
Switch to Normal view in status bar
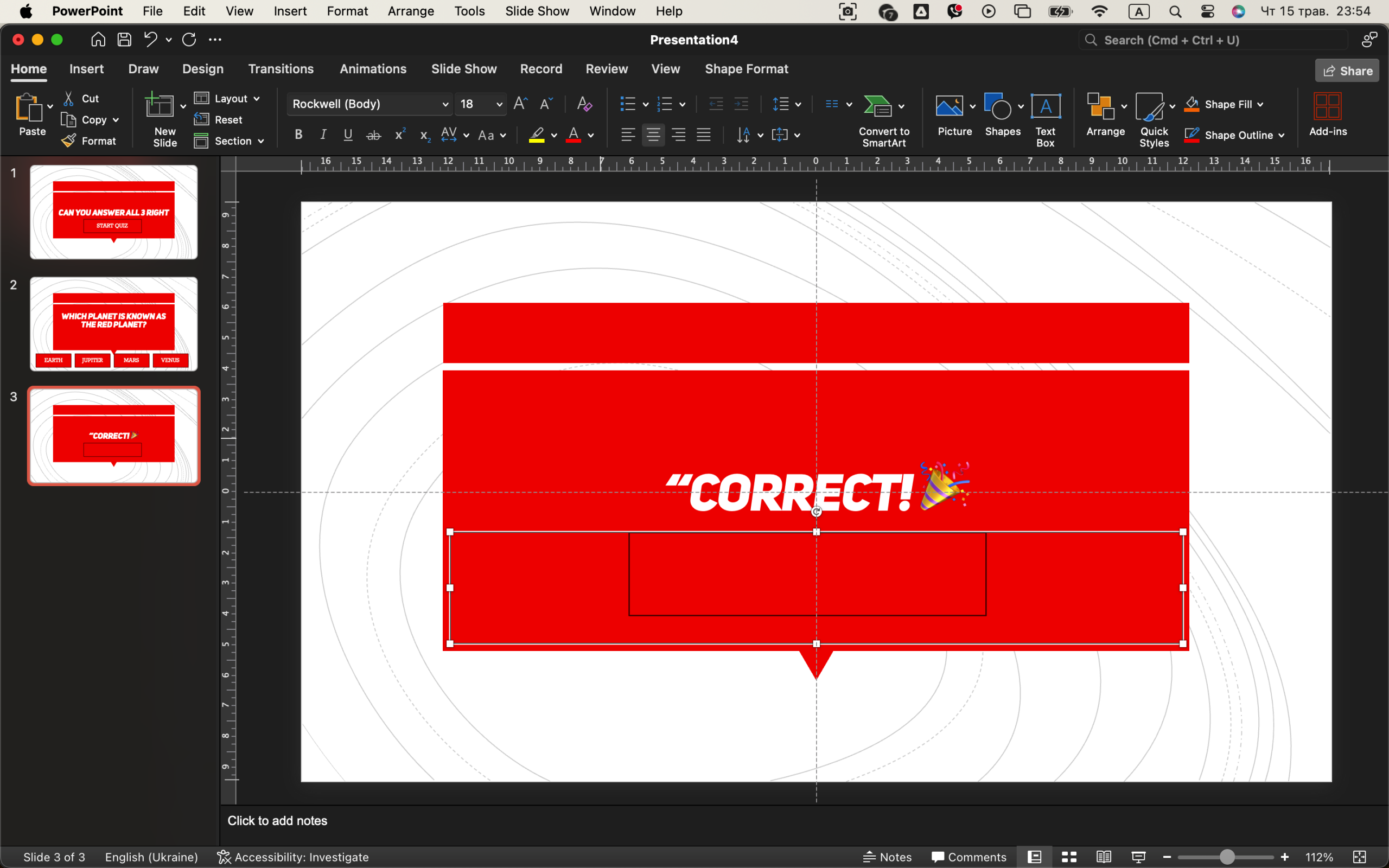click(1034, 857)
